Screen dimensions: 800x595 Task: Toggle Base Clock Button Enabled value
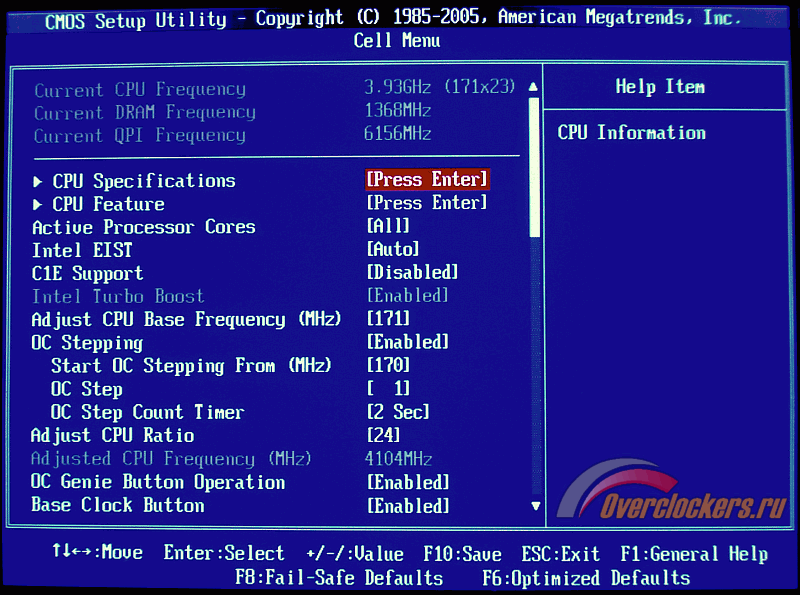point(408,506)
